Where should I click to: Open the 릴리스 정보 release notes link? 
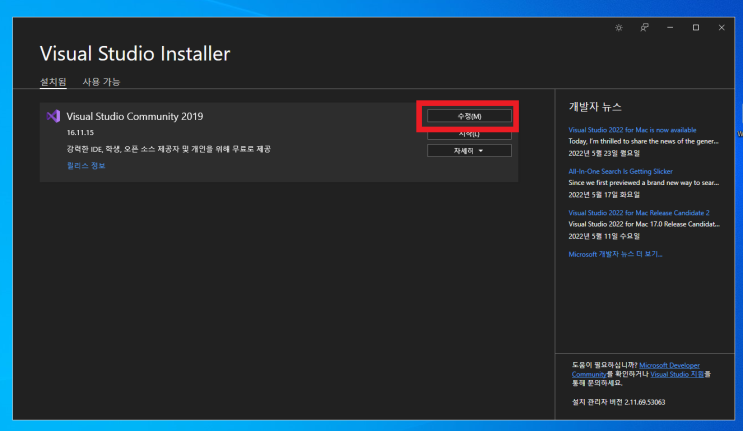click(x=86, y=165)
